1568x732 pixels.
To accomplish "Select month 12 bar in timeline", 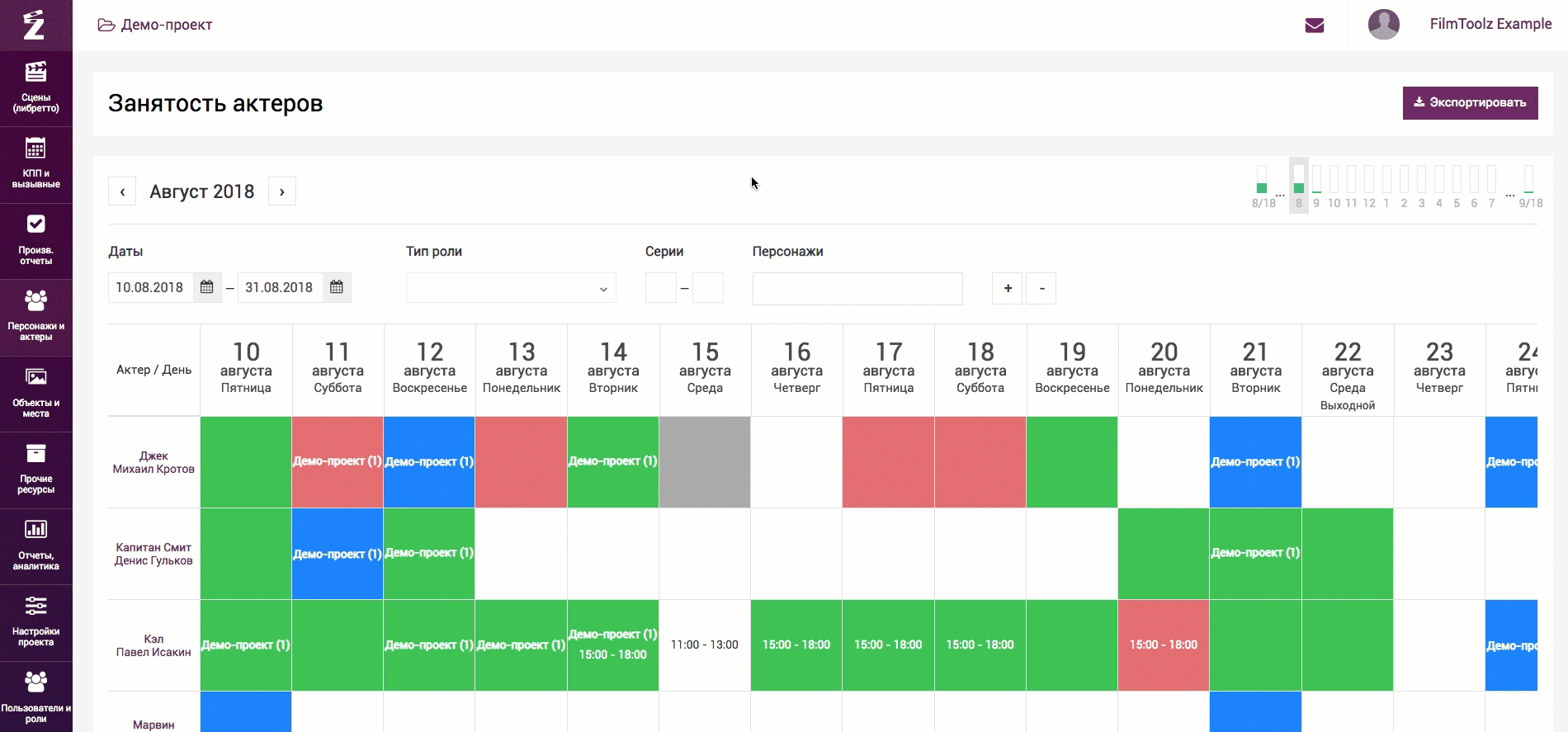I will coord(1369,186).
